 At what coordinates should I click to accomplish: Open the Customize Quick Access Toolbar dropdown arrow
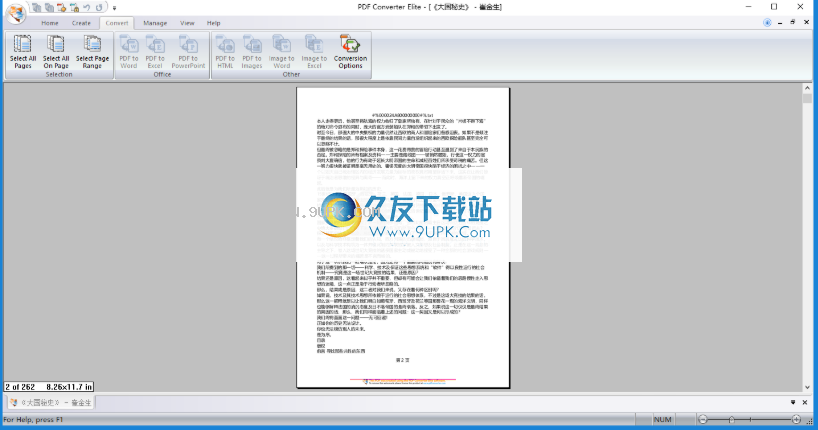[114, 8]
